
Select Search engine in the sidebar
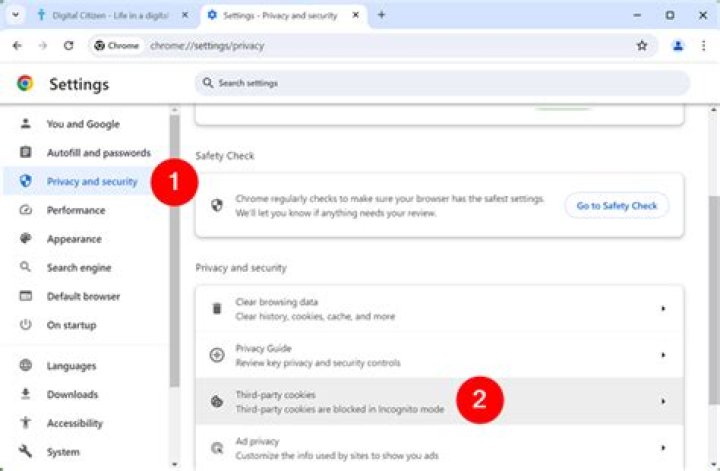coord(78,268)
